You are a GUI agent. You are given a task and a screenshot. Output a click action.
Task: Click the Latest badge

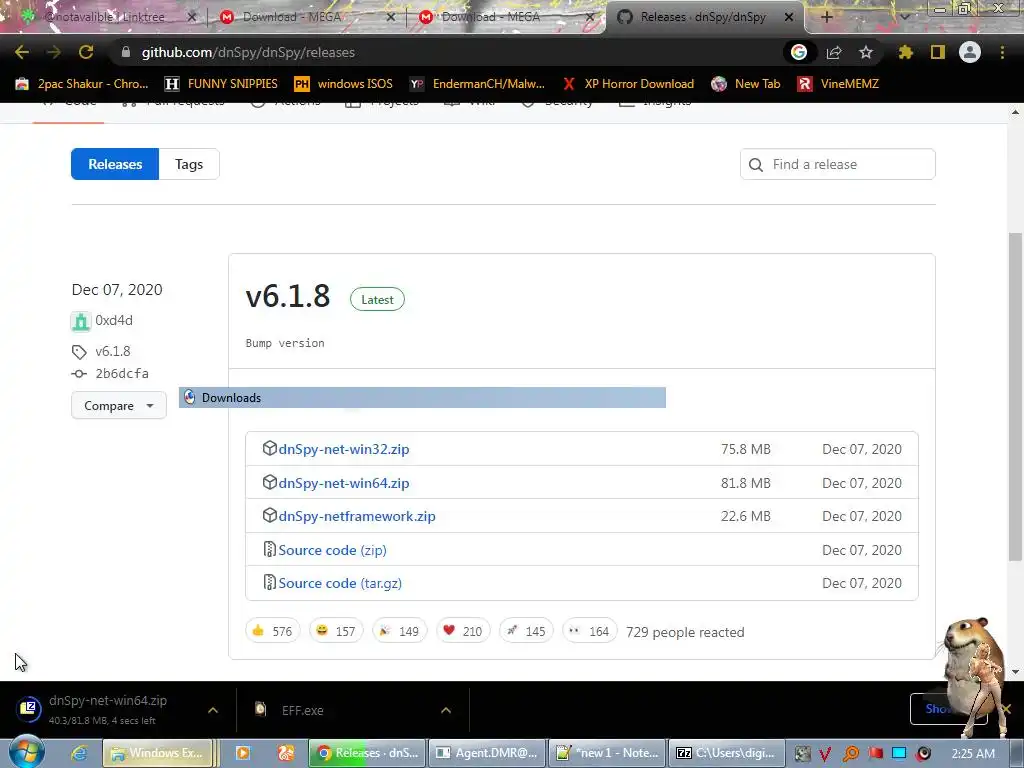[x=377, y=299]
